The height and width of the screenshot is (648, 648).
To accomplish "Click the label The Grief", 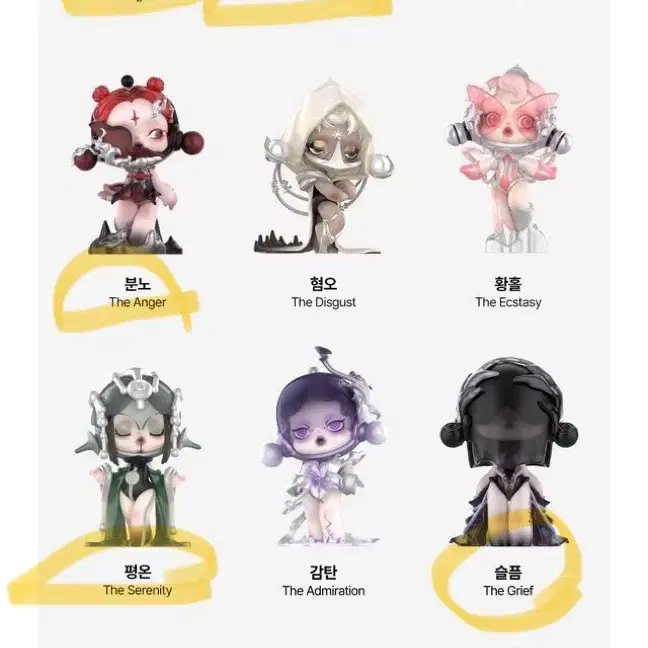I will (508, 591).
